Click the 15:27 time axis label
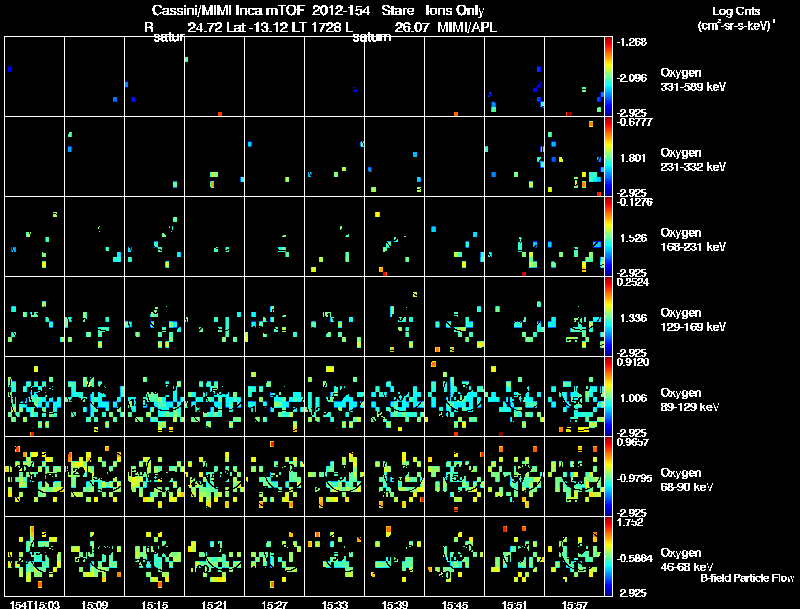 coord(274,604)
